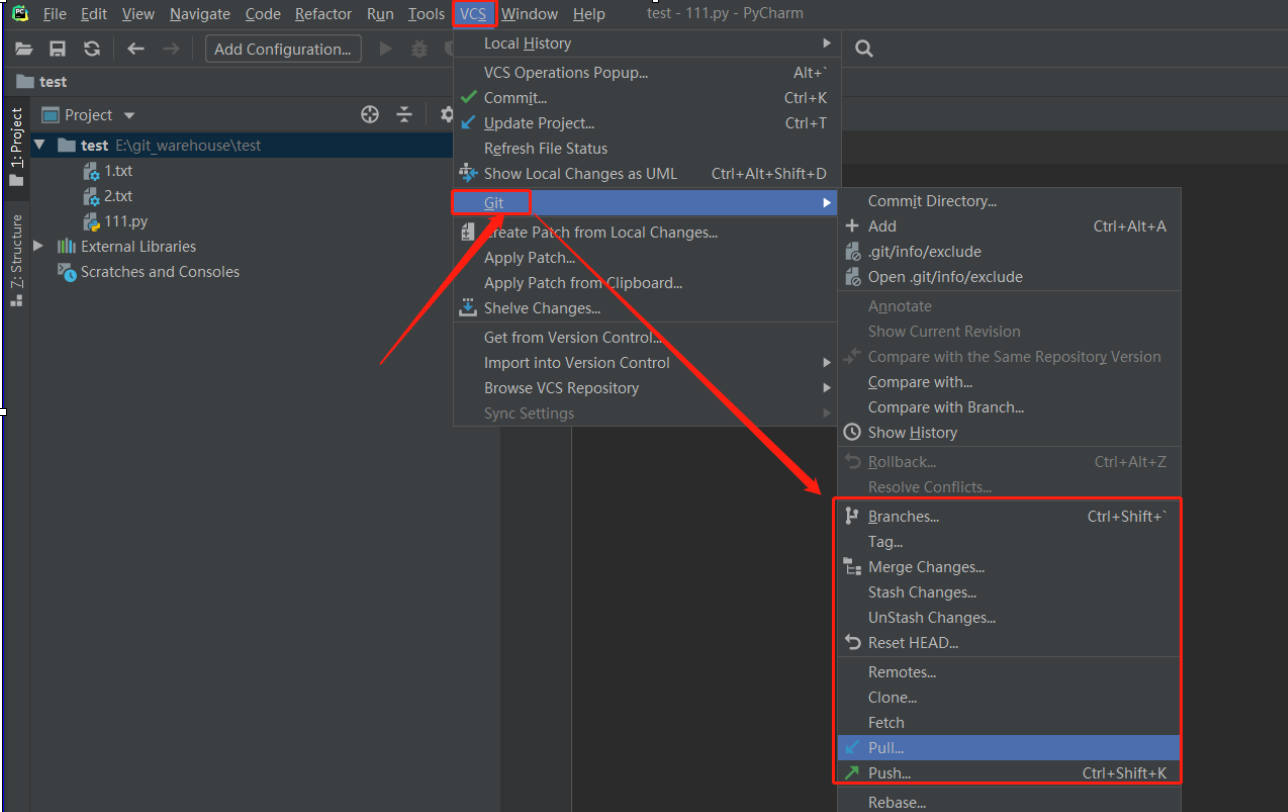Open the Structure side tool tab

point(16,259)
